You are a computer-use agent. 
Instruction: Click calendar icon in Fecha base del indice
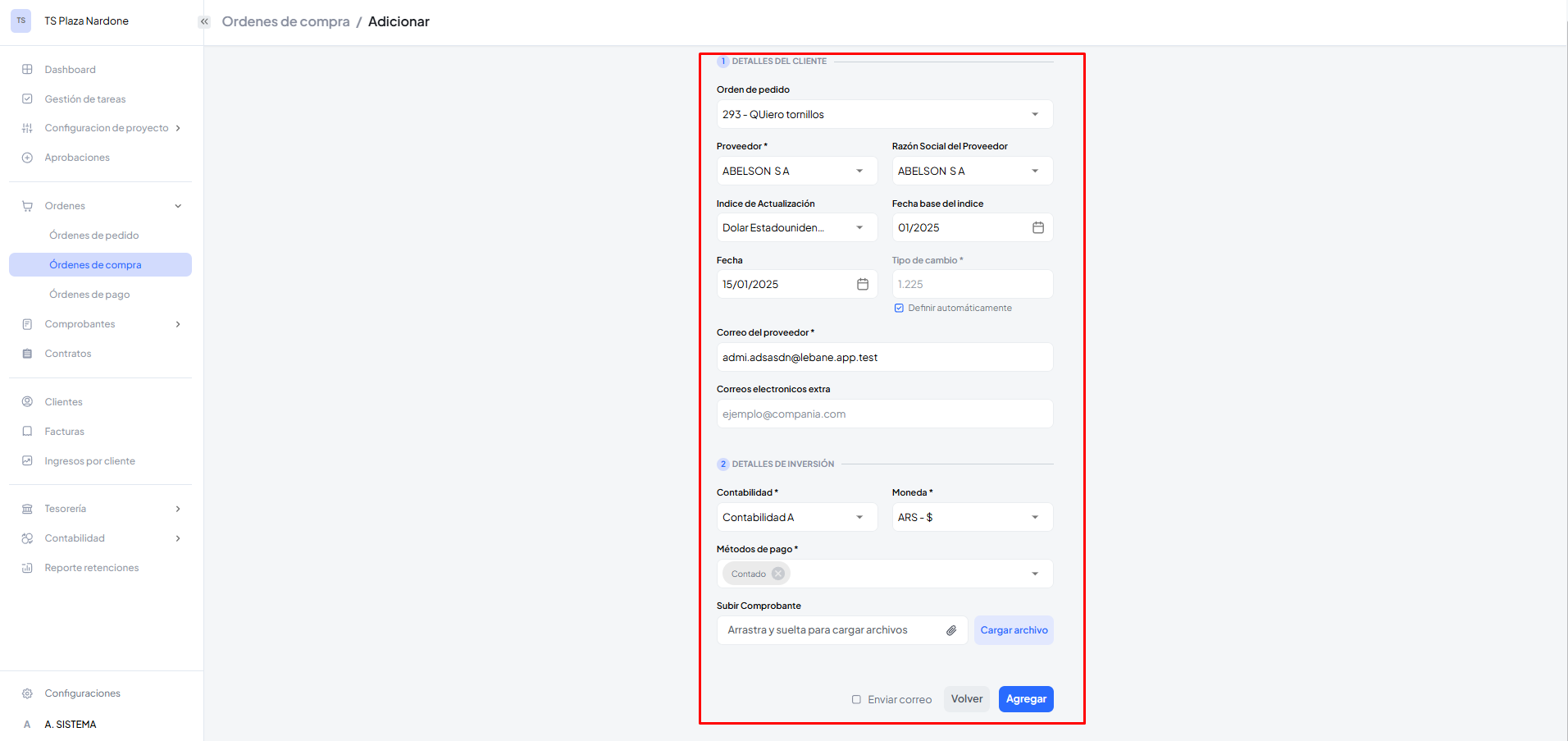[1037, 227]
